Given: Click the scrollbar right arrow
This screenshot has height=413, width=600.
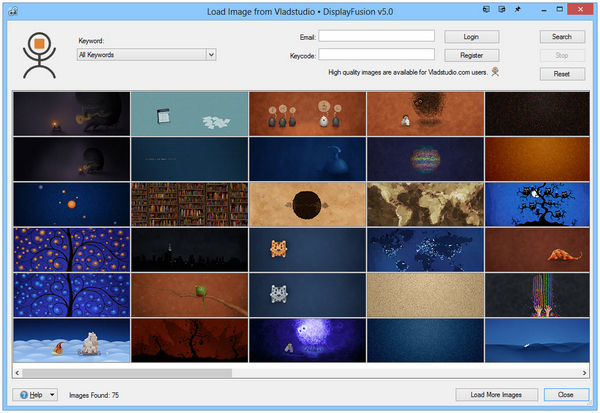Looking at the screenshot, I should tap(584, 373).
